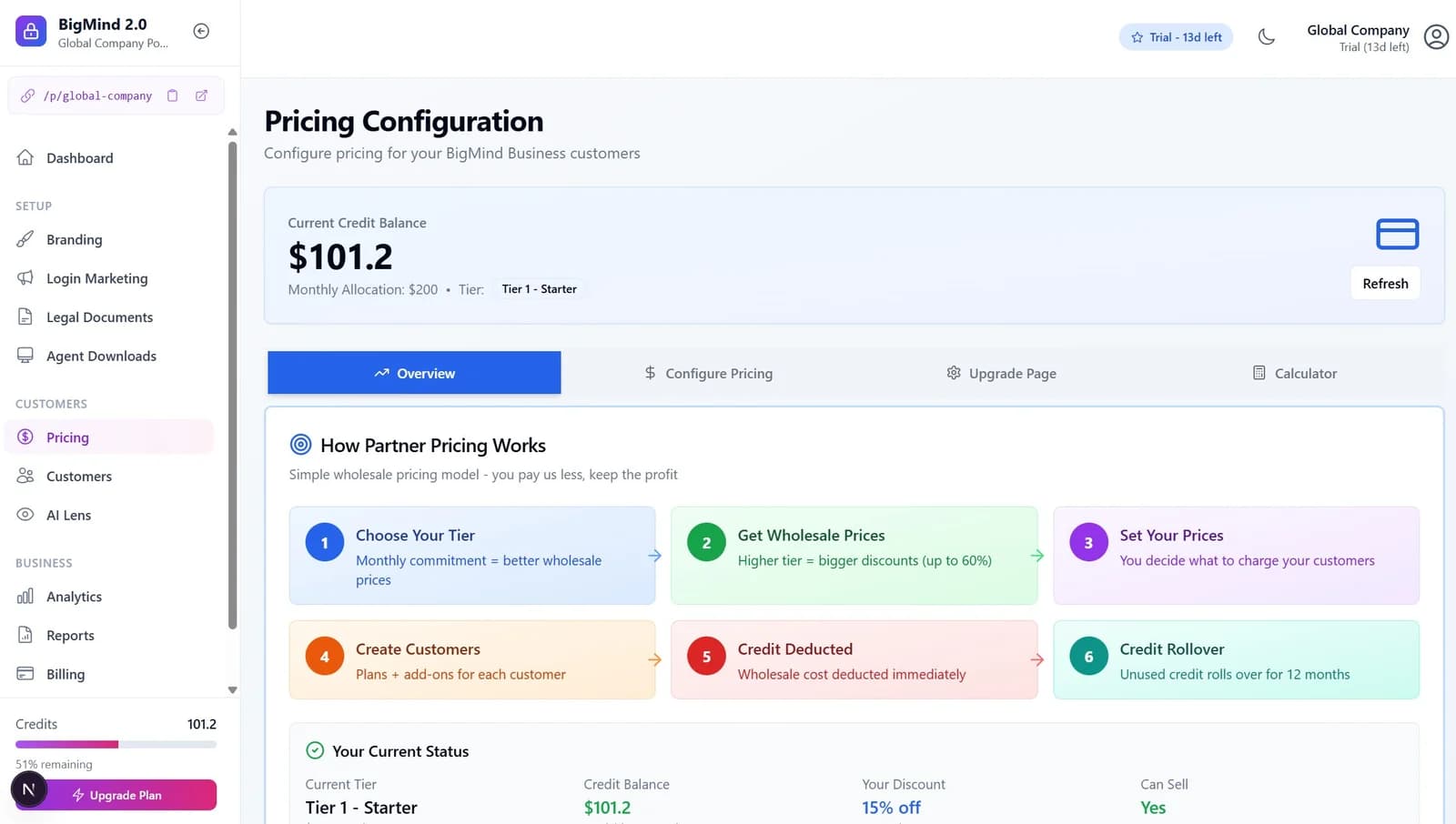
Task: Open Agent Downloads from the sidebar
Action: 102,356
